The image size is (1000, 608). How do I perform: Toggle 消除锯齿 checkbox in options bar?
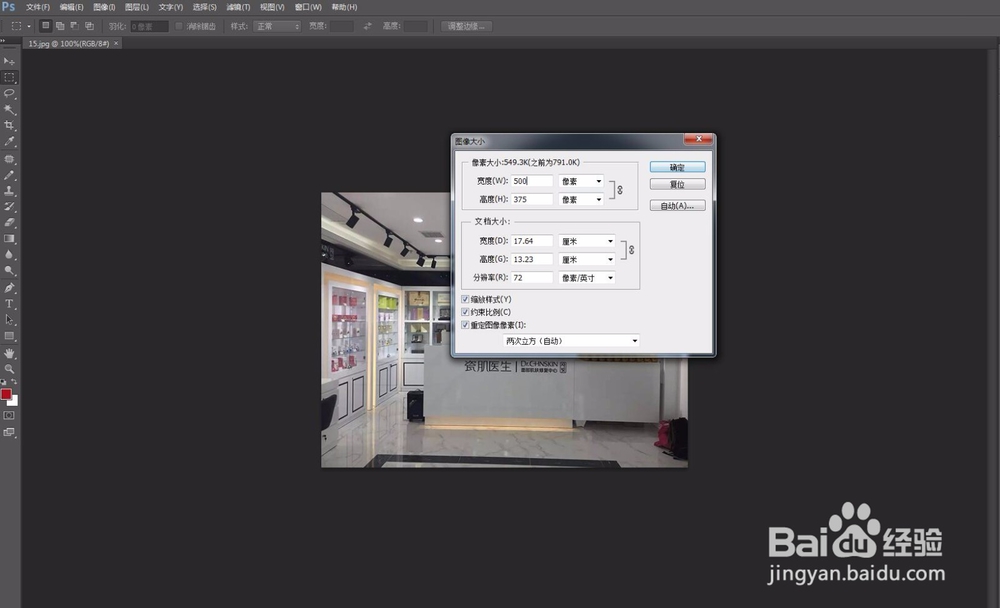[x=179, y=26]
